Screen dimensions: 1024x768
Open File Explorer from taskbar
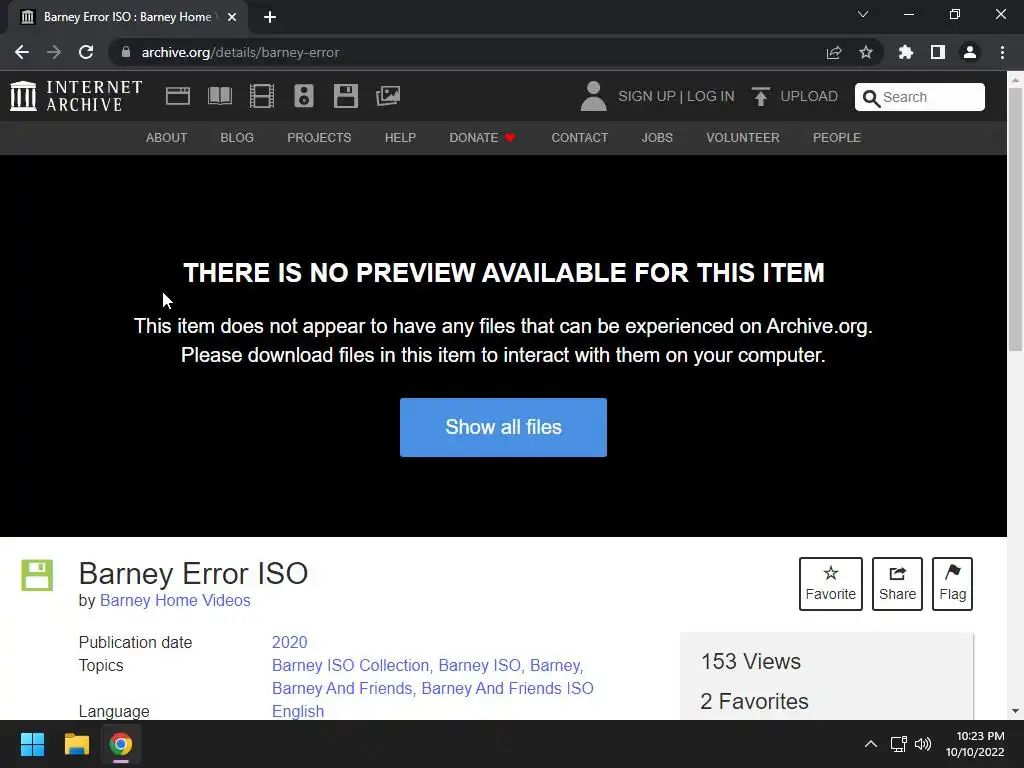pos(76,744)
